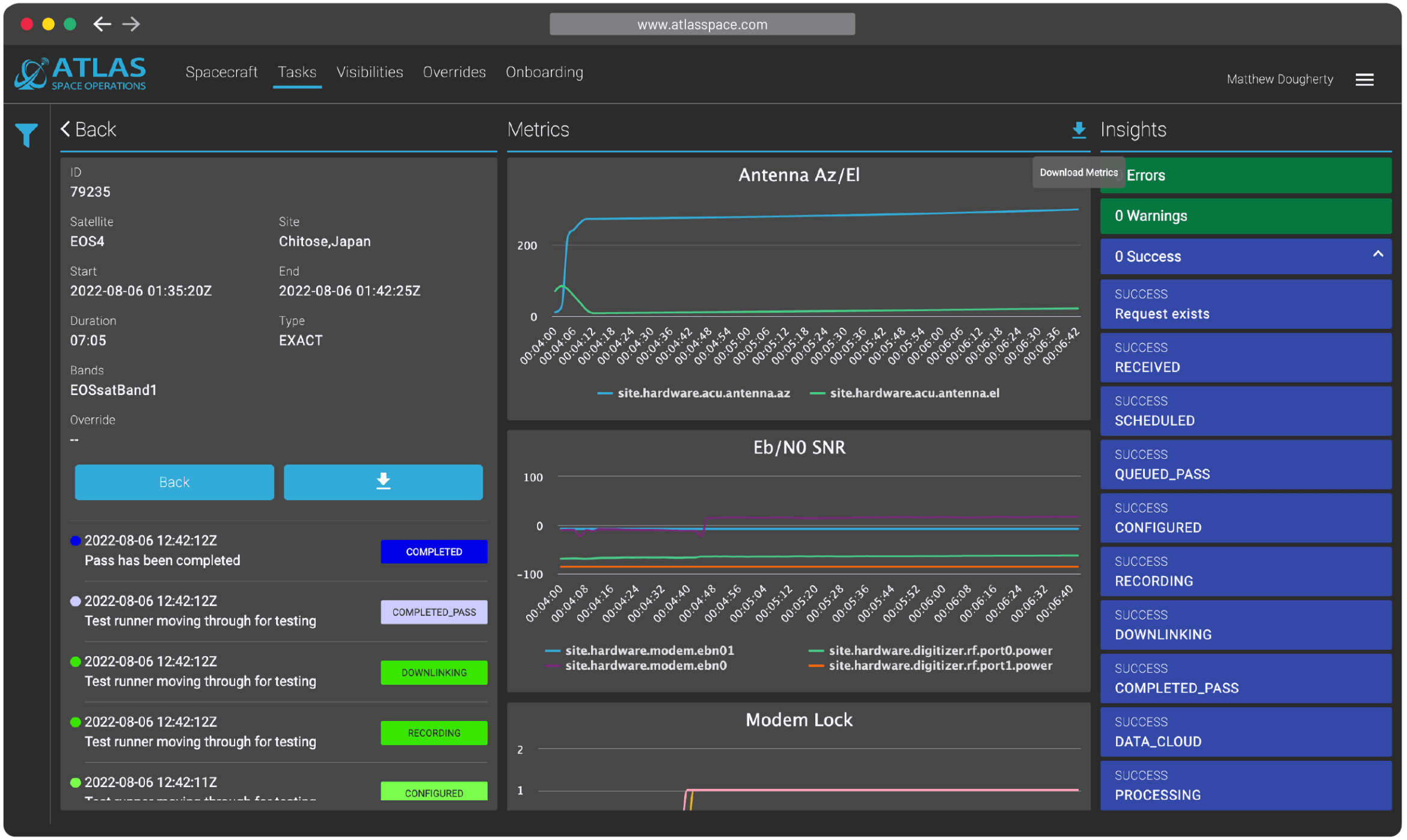Hide site.hardware.digitizer.rf.port0.power via its legend
Viewport: 1407px width, 840px height.
click(932, 650)
